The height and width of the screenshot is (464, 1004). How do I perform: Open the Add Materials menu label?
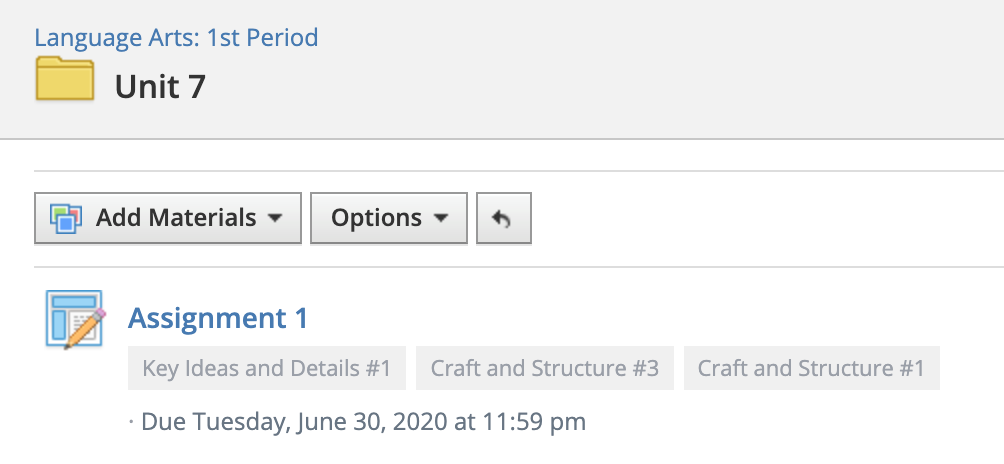tap(176, 218)
